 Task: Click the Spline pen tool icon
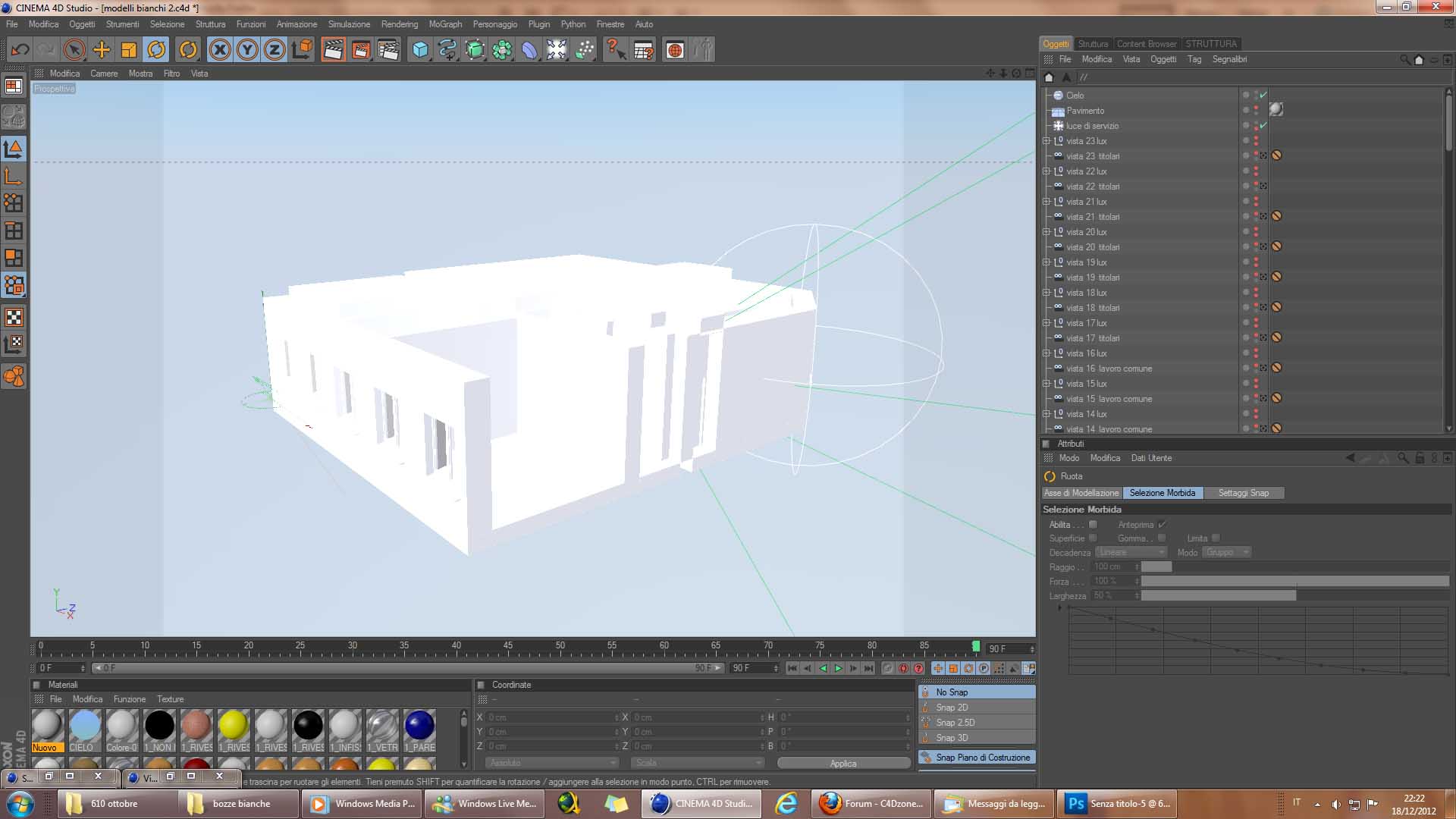pyautogui.click(x=447, y=50)
